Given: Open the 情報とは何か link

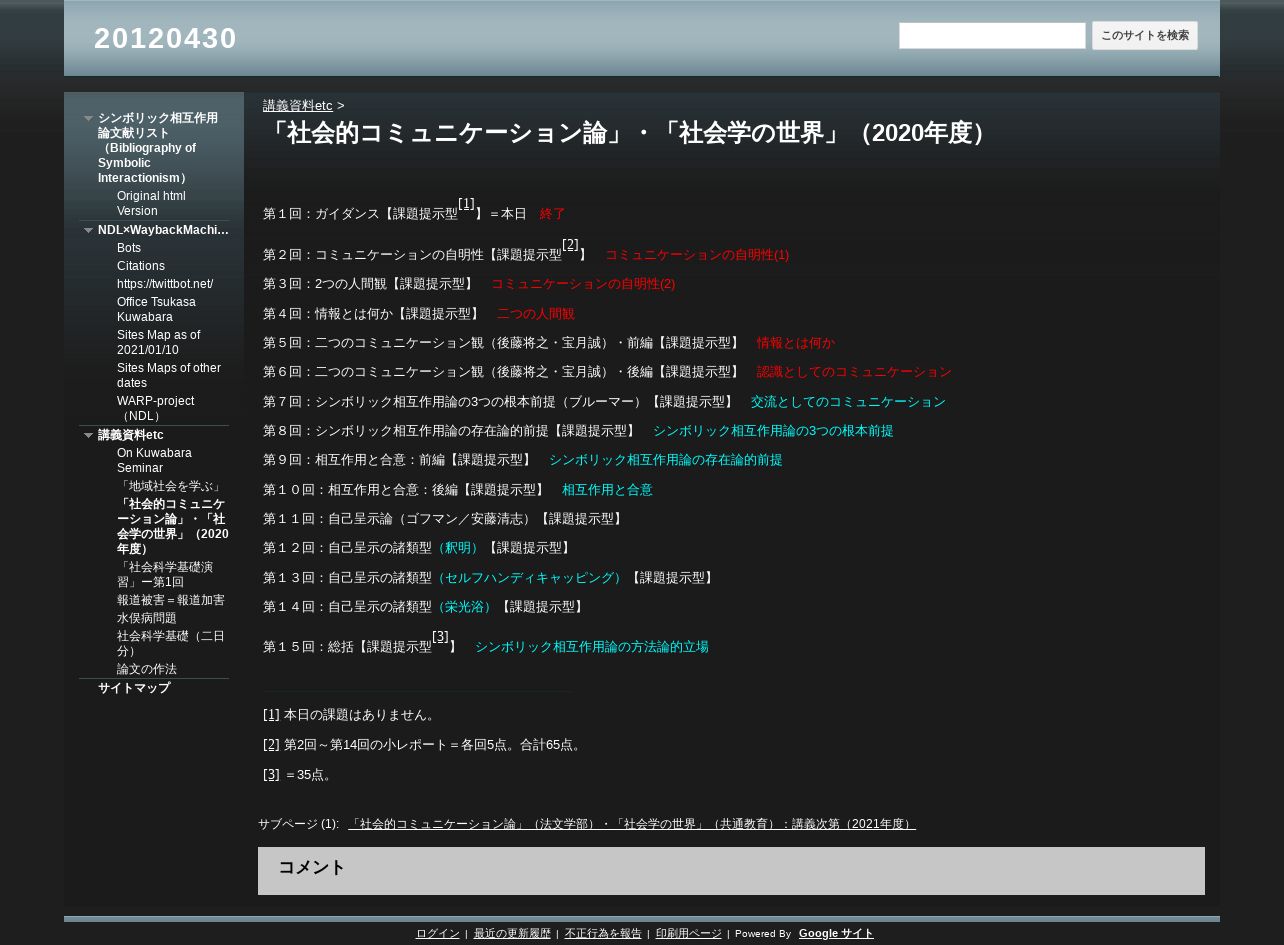Looking at the screenshot, I should [x=796, y=343].
